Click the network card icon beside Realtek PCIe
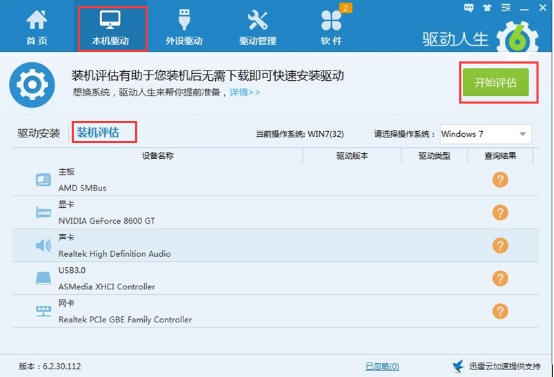Viewport: 554px width, 377px height. [x=43, y=311]
